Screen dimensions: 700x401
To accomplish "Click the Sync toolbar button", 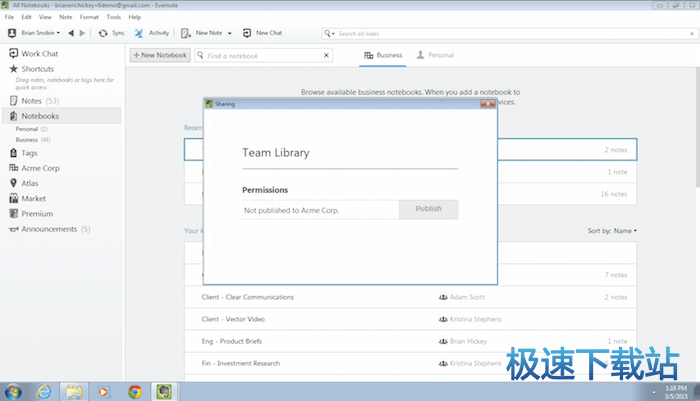I will tap(112, 33).
